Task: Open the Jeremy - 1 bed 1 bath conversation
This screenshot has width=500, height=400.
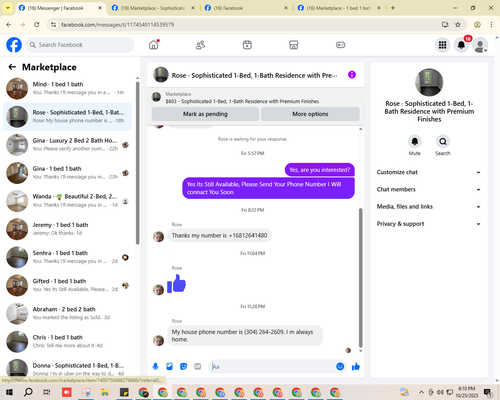Action: (x=67, y=229)
